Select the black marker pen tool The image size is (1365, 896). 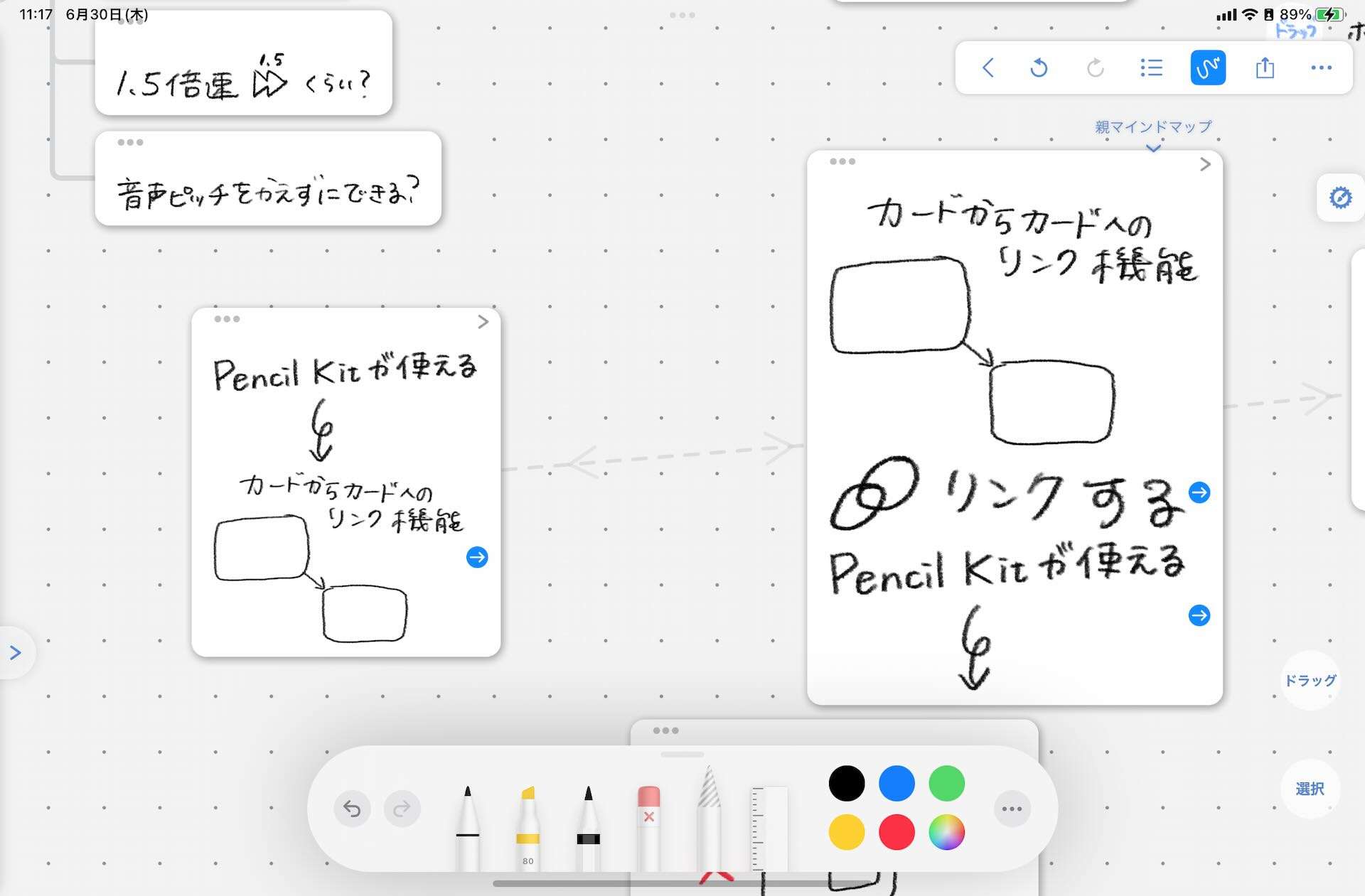[588, 828]
